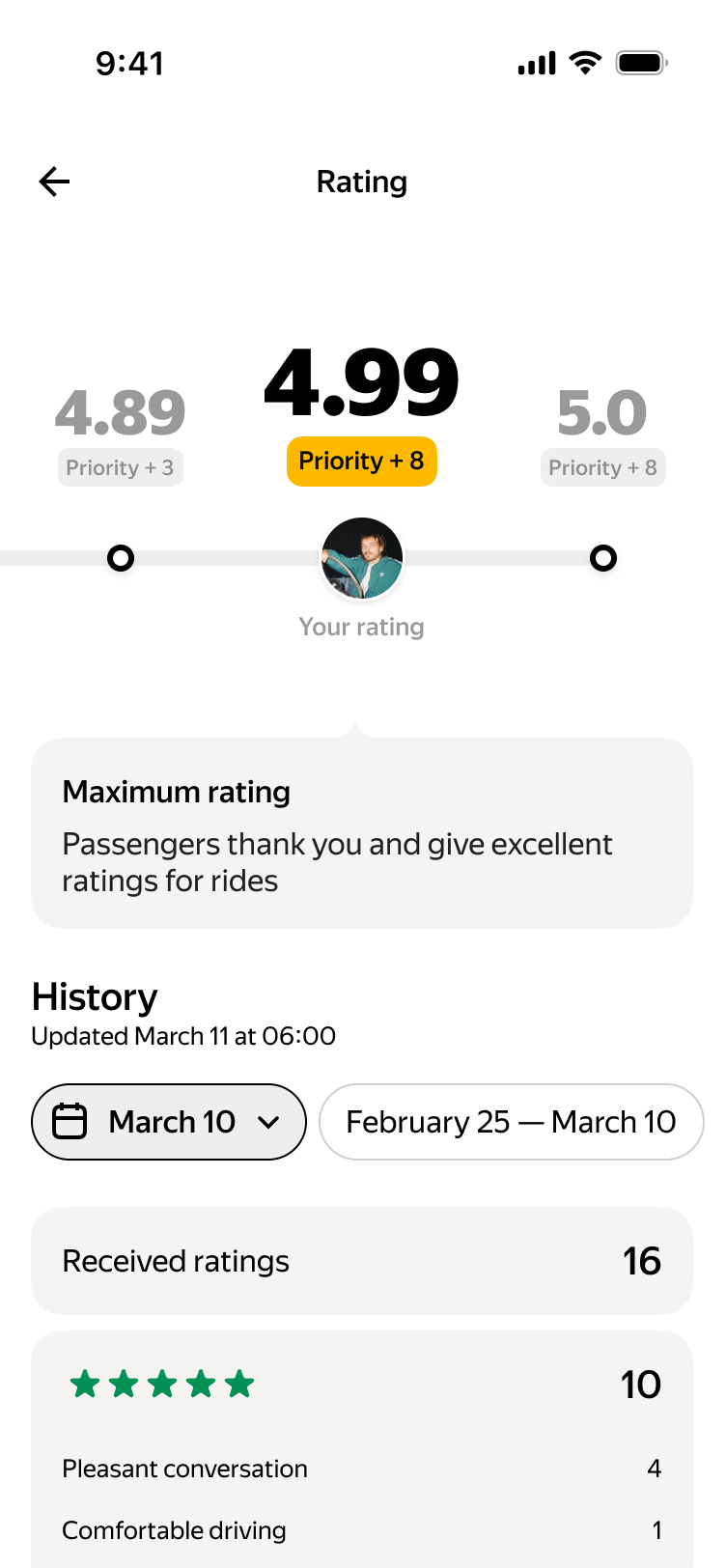Tap the cellular signal bars icon

(537, 64)
